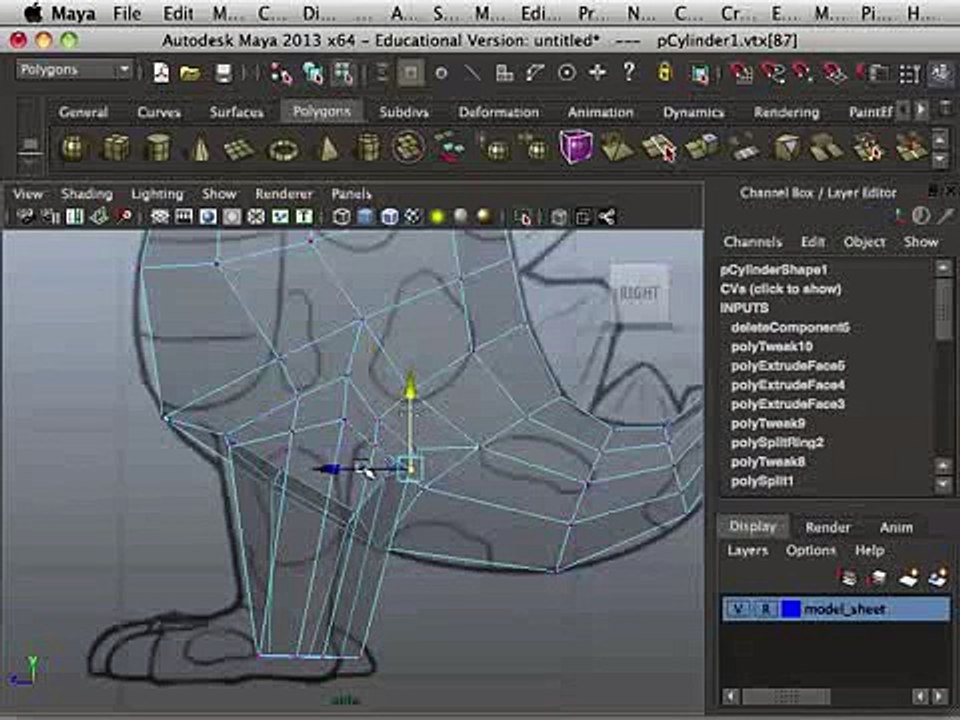Image resolution: width=960 pixels, height=720 pixels.
Task: Open Layers menu in Layer Editor
Action: 748,550
